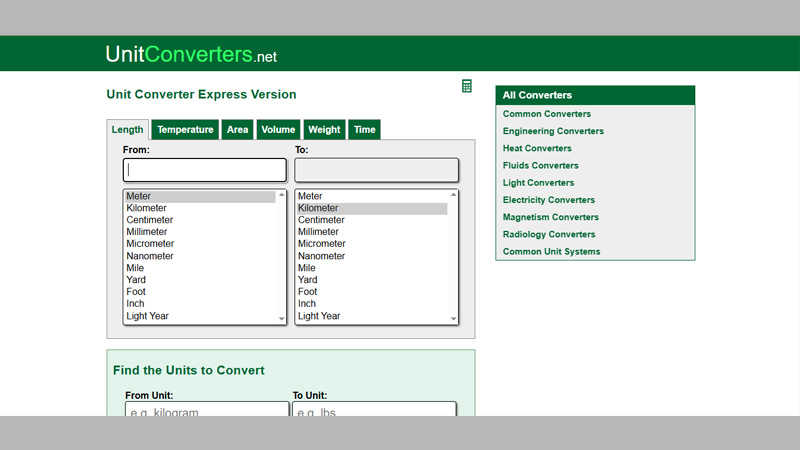Viewport: 800px width, 450px height.
Task: Go to Heat Converters
Action: 537,148
